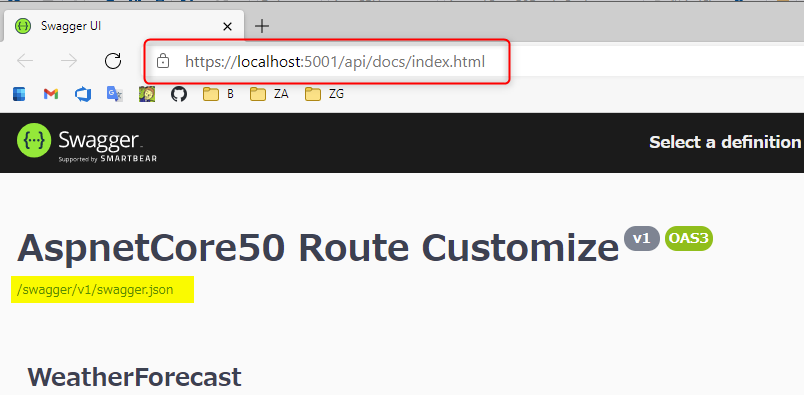Open the /swagger/v1/swagger.json link

tap(95, 290)
